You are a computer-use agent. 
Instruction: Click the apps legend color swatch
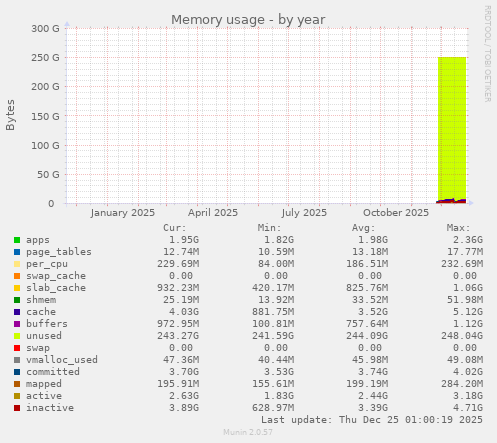click(x=17, y=240)
